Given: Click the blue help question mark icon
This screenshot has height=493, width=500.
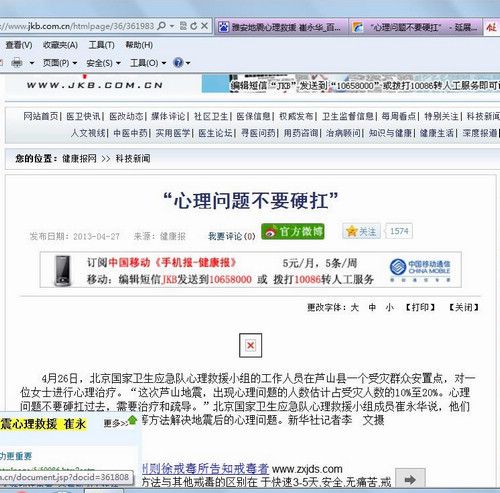Looking at the screenshot, I should (179, 62).
